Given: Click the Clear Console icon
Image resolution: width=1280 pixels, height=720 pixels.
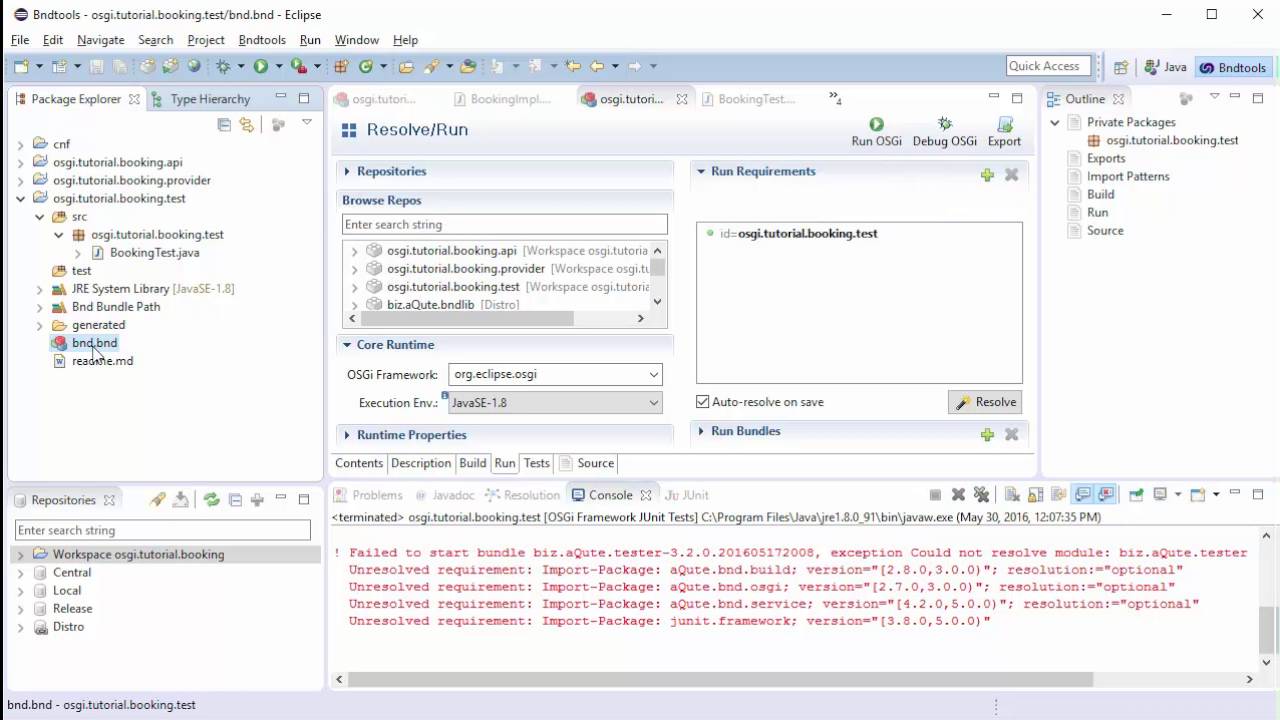Looking at the screenshot, I should coord(1011,495).
